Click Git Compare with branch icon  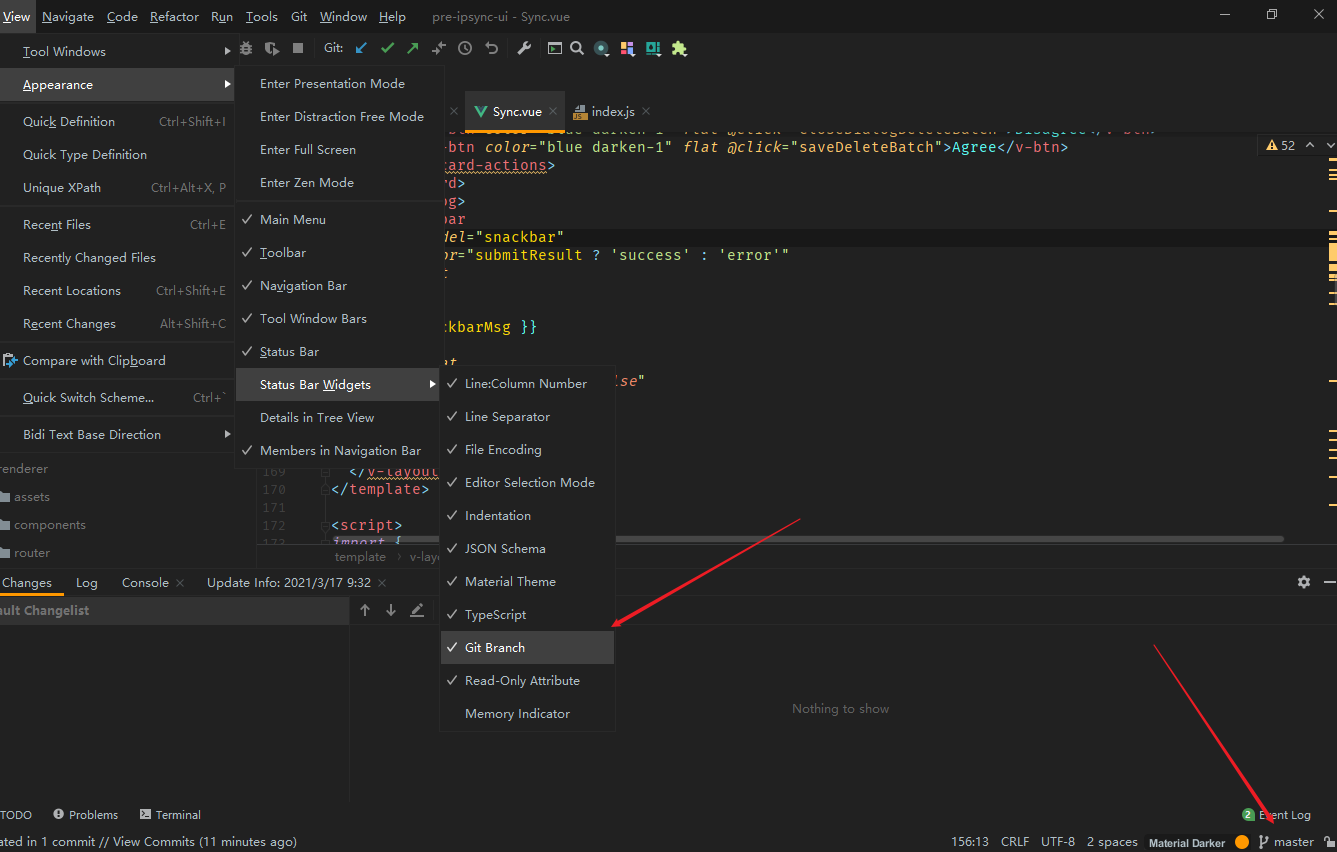(x=439, y=48)
